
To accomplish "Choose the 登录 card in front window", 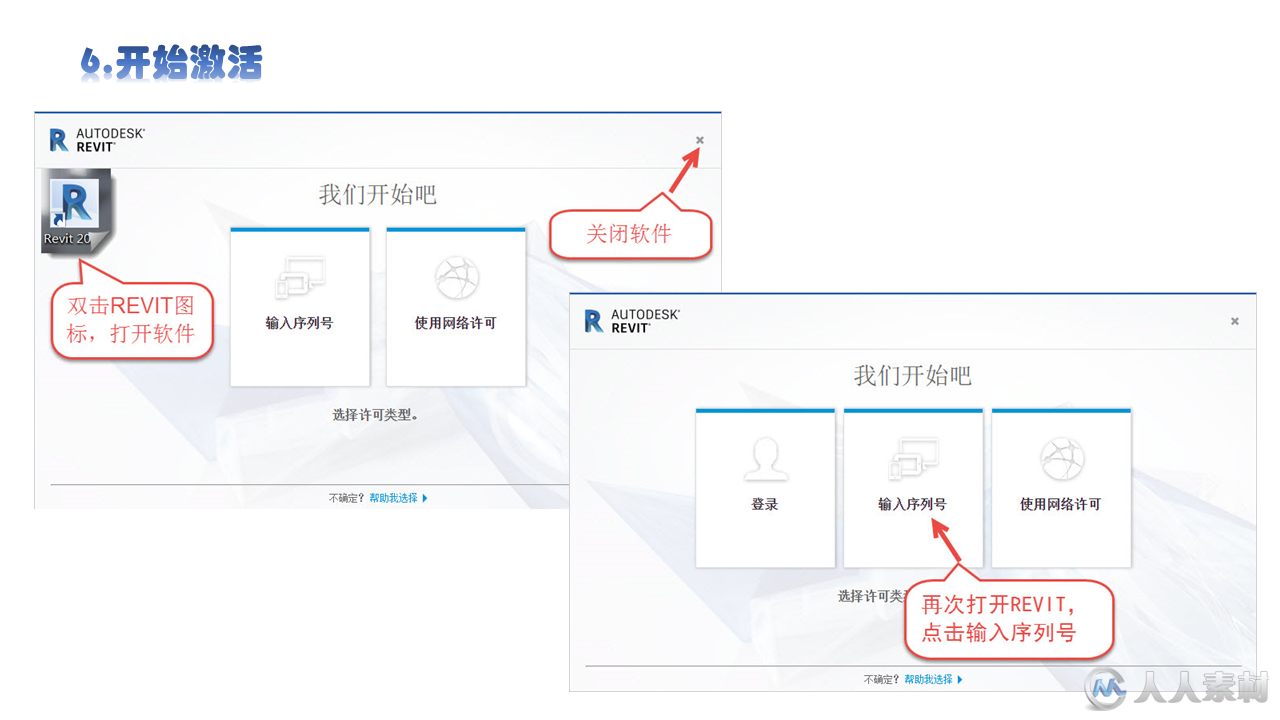I will [765, 488].
